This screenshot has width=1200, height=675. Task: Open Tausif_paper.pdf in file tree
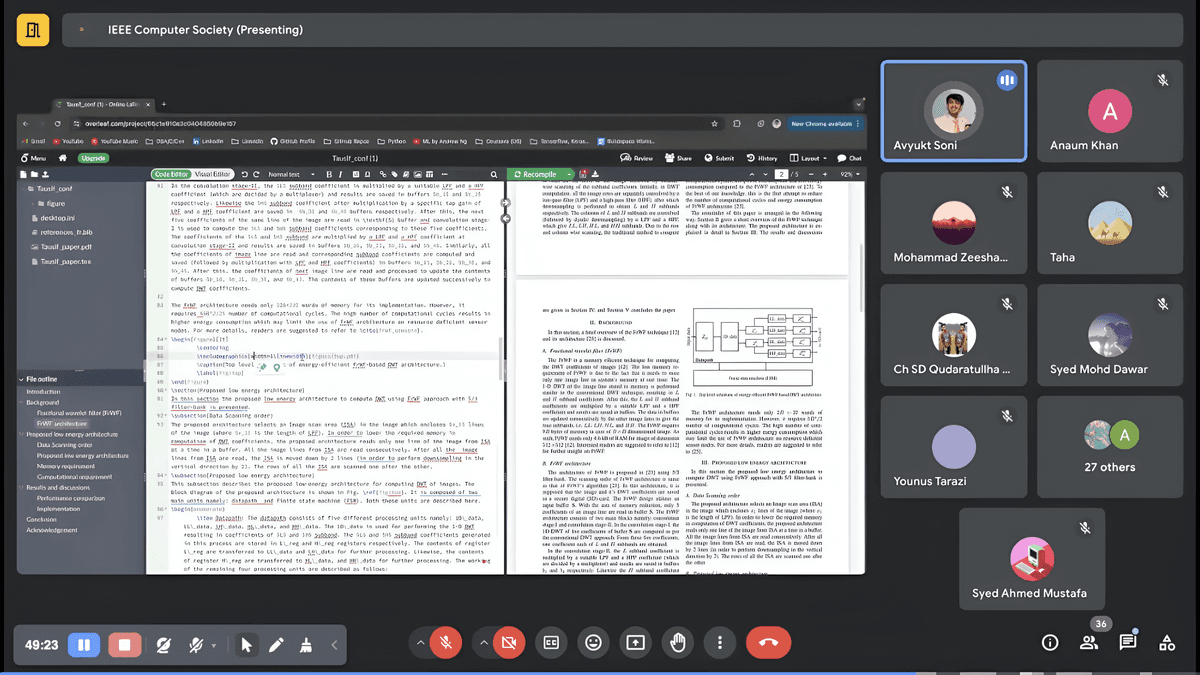click(x=61, y=246)
